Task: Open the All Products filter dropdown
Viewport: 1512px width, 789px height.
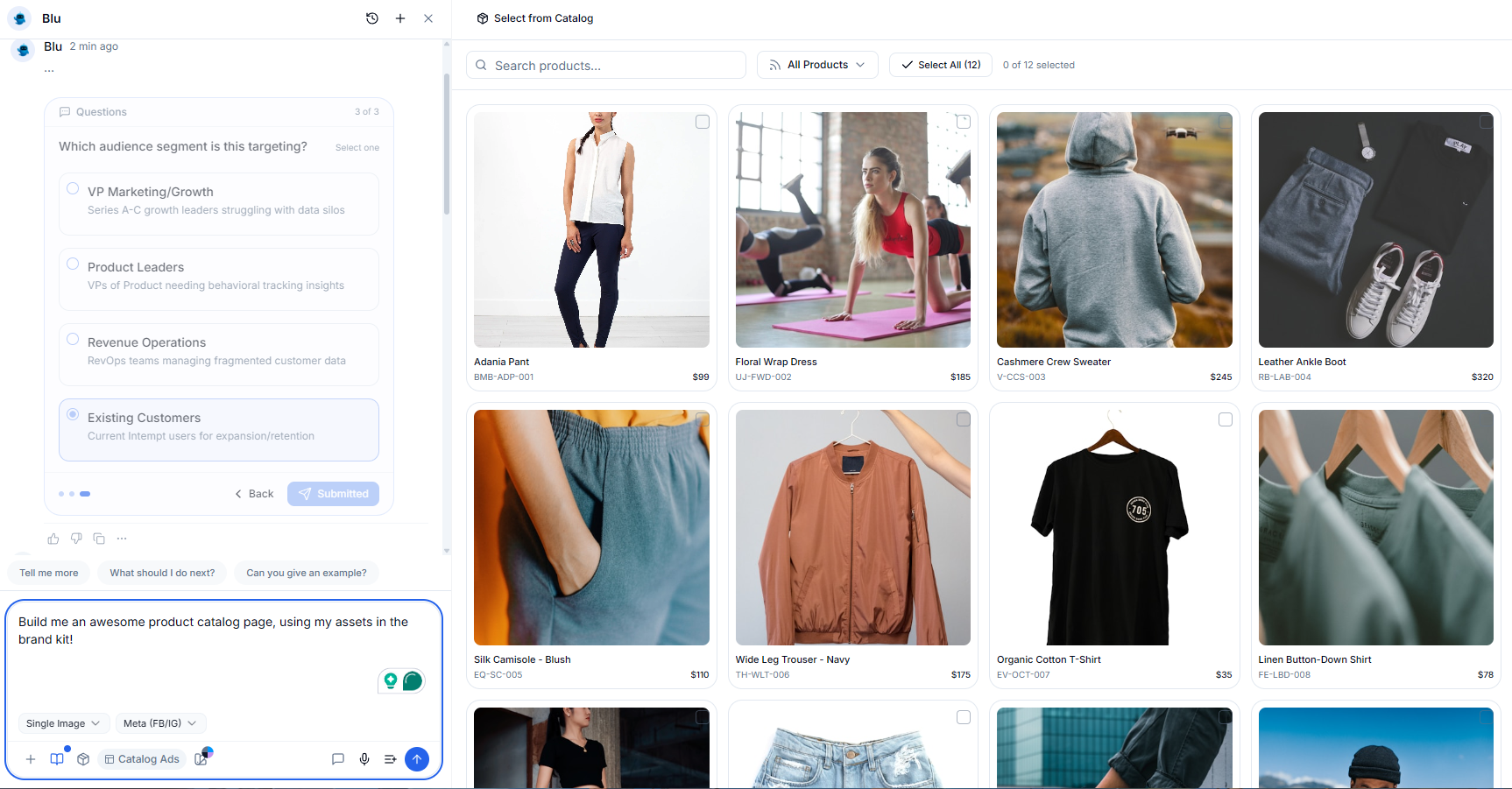Action: pos(816,65)
